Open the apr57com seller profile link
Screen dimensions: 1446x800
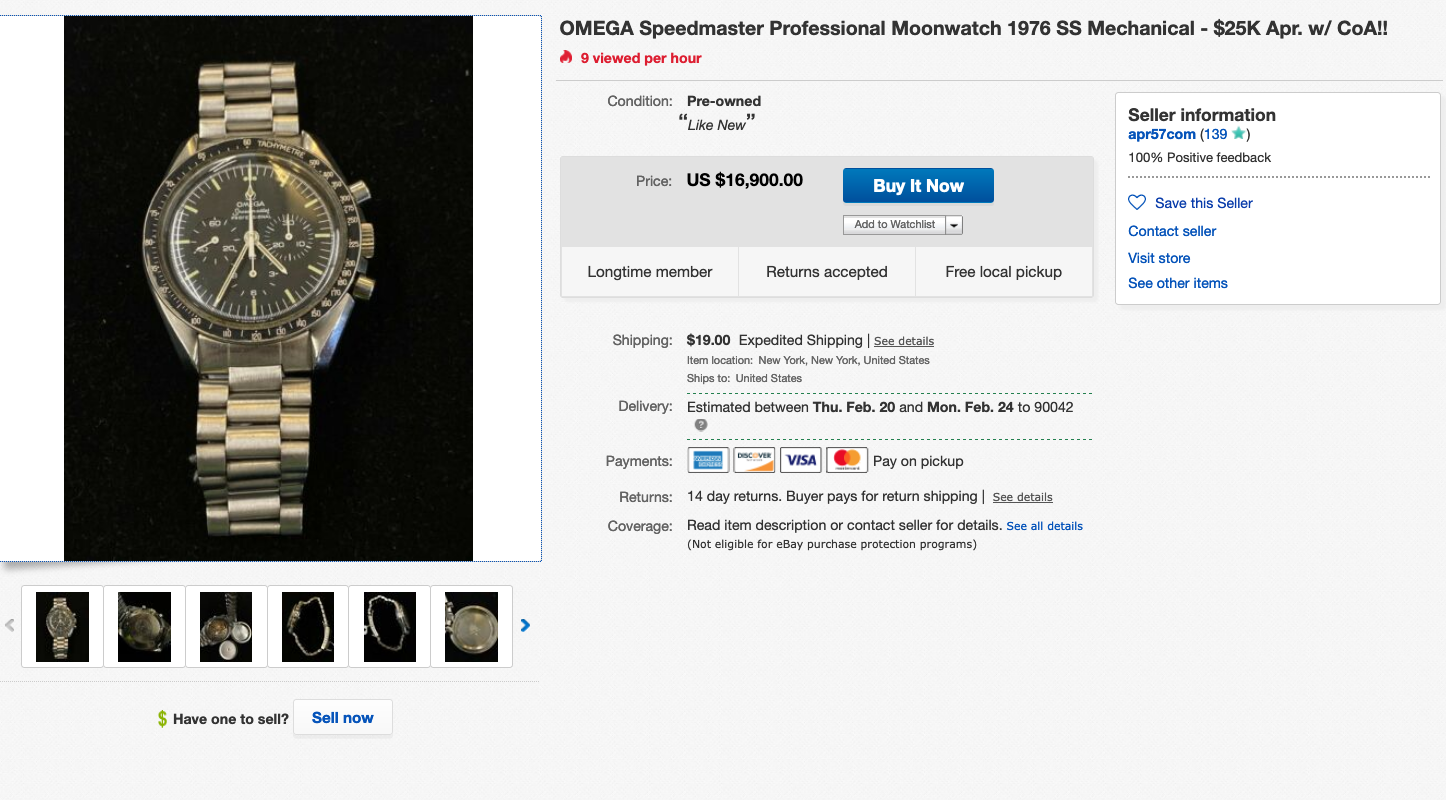point(1161,134)
